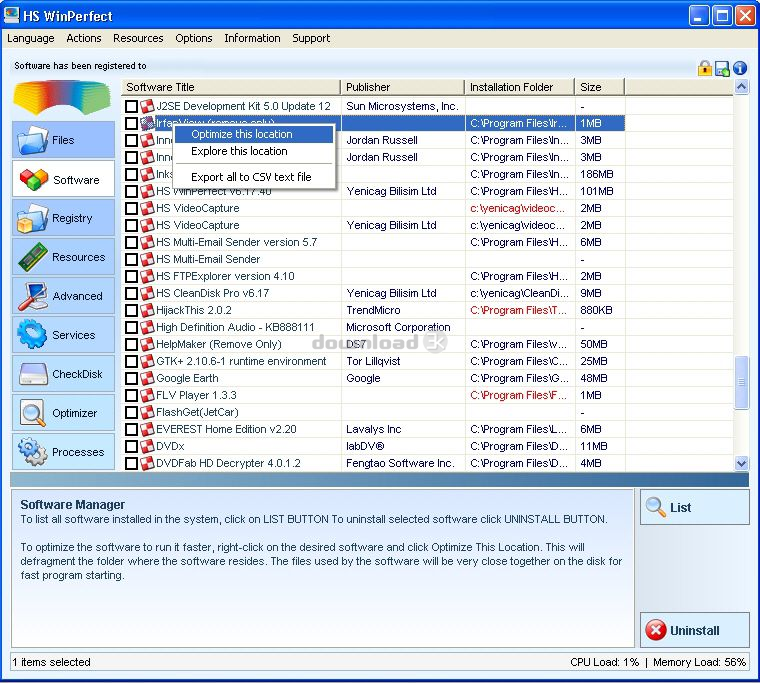The height and width of the screenshot is (683, 760).
Task: Check the High Definition Audio checkbox
Action: [131, 327]
